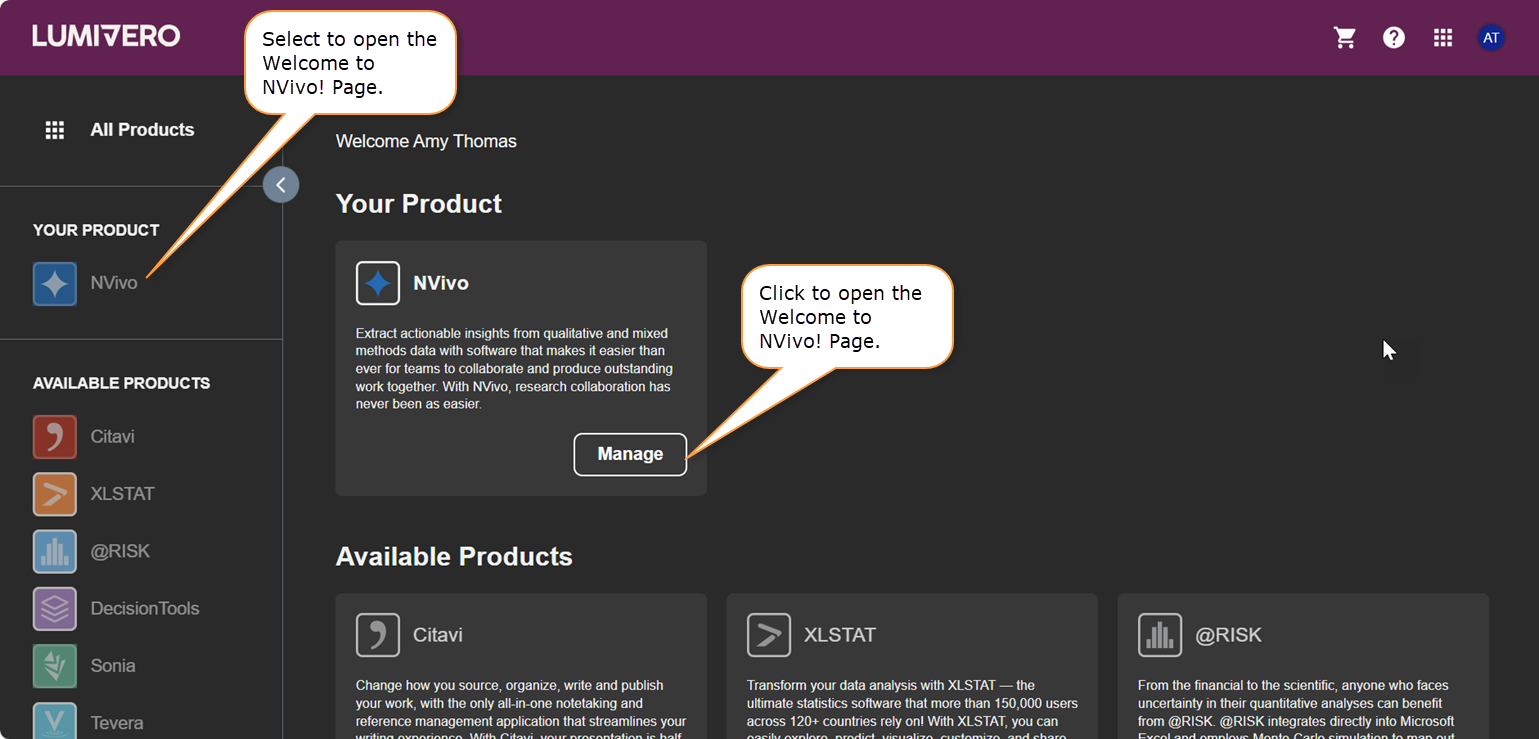Collapse the sidebar with the chevron button

[x=281, y=185]
